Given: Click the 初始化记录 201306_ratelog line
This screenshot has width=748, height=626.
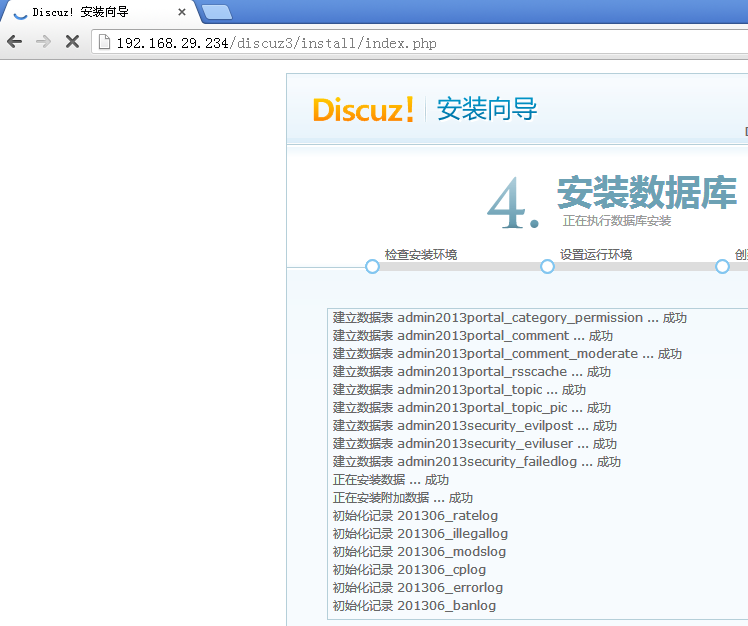Looking at the screenshot, I should point(416,516).
